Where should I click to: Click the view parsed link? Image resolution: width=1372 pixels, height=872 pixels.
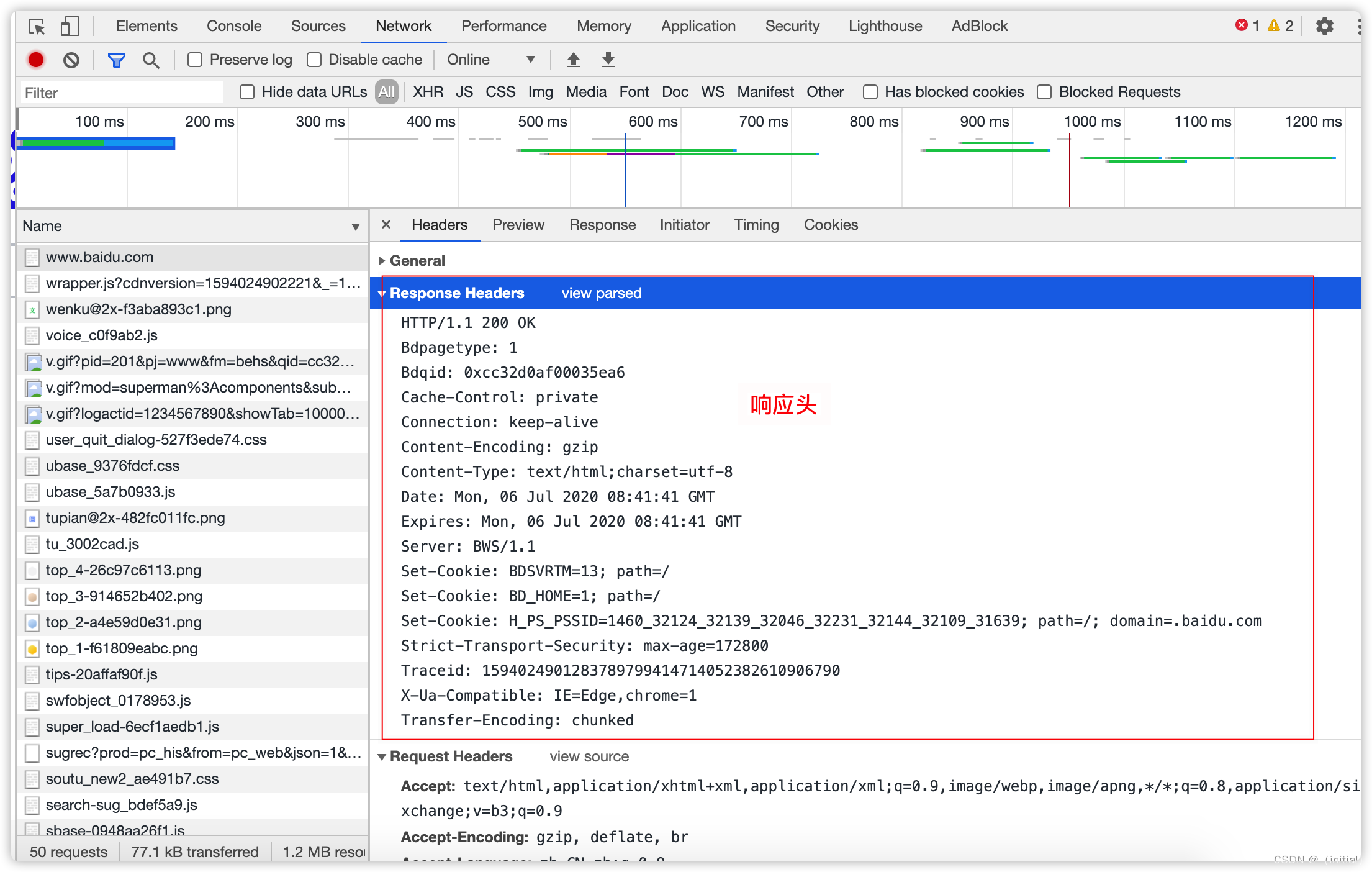pyautogui.click(x=601, y=293)
